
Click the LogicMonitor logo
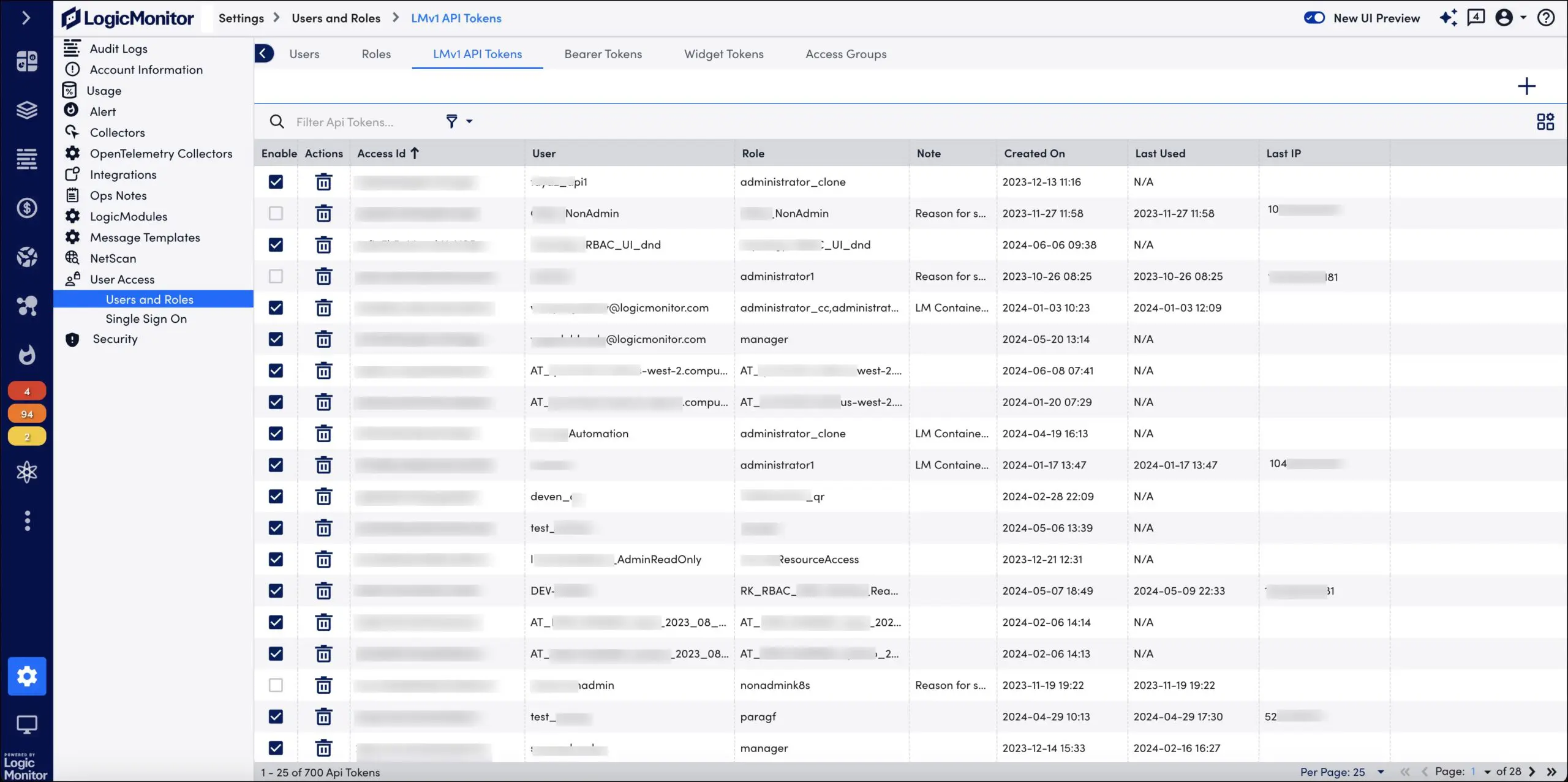point(127,18)
